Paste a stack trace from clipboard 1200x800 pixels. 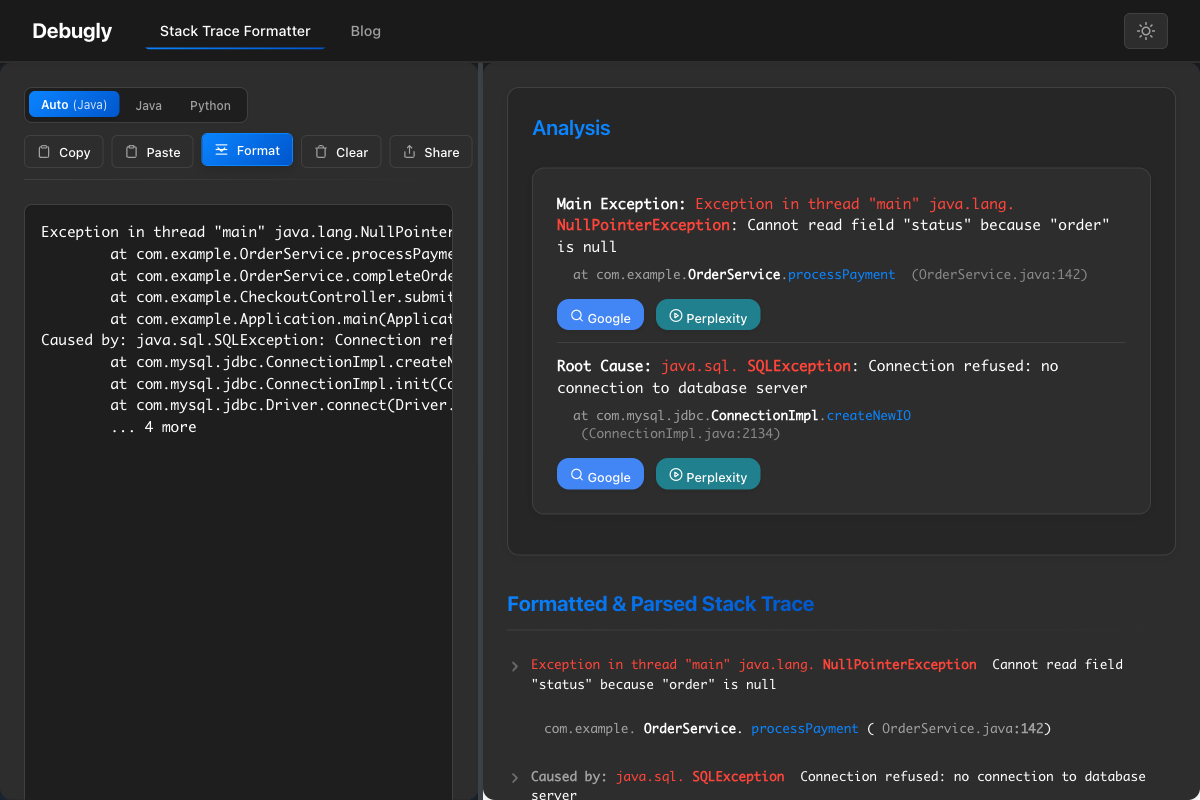coord(153,152)
